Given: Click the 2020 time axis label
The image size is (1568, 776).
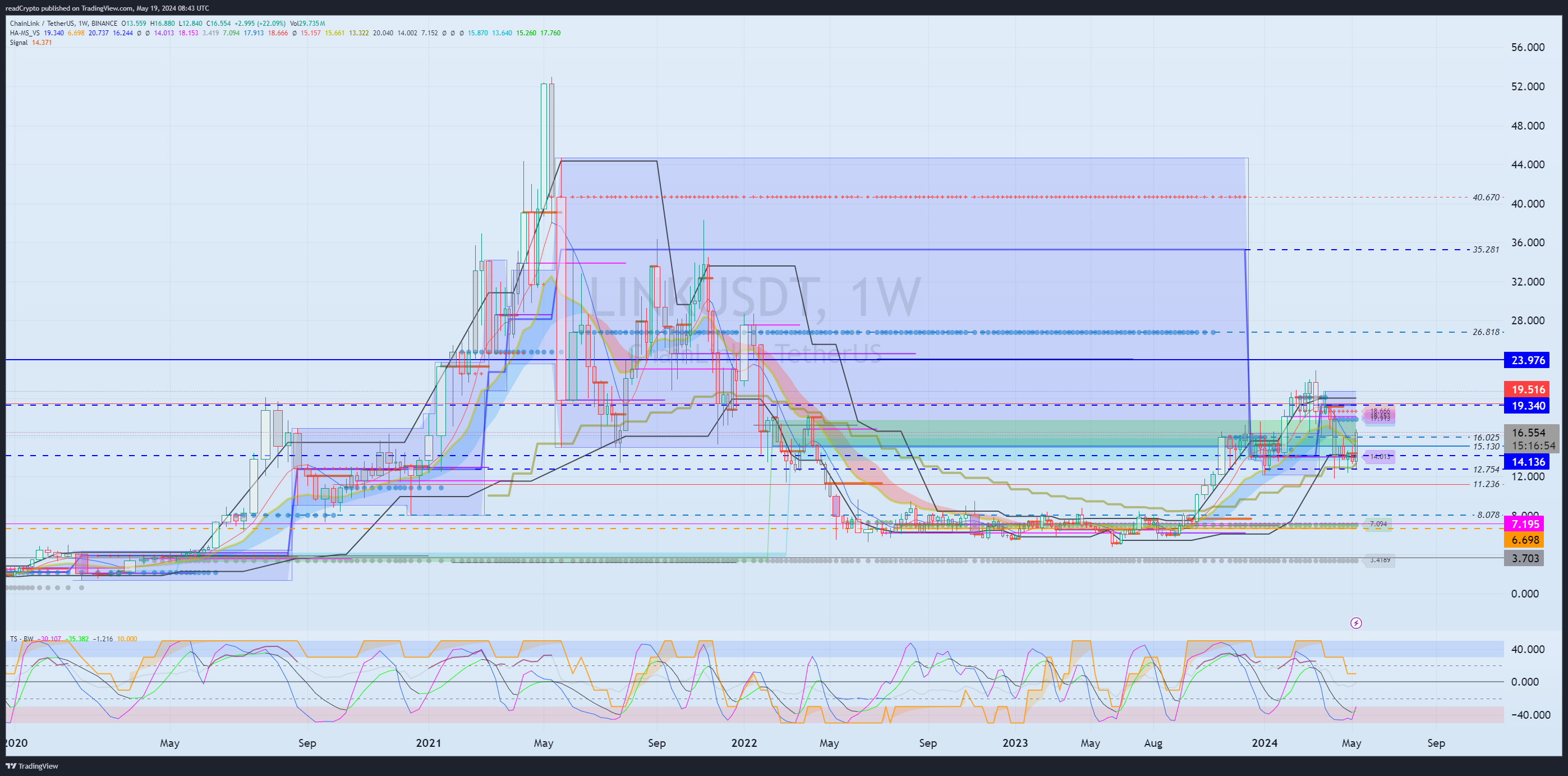Looking at the screenshot, I should pos(16,743).
